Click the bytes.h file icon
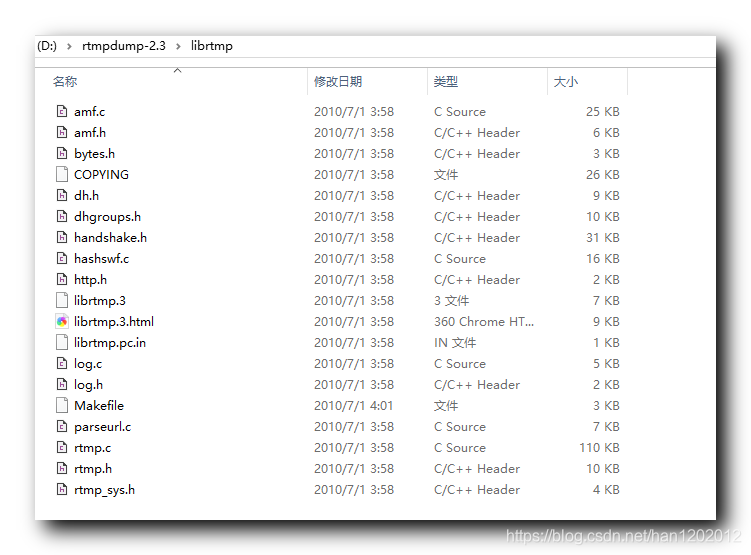751x555 pixels. click(x=62, y=154)
